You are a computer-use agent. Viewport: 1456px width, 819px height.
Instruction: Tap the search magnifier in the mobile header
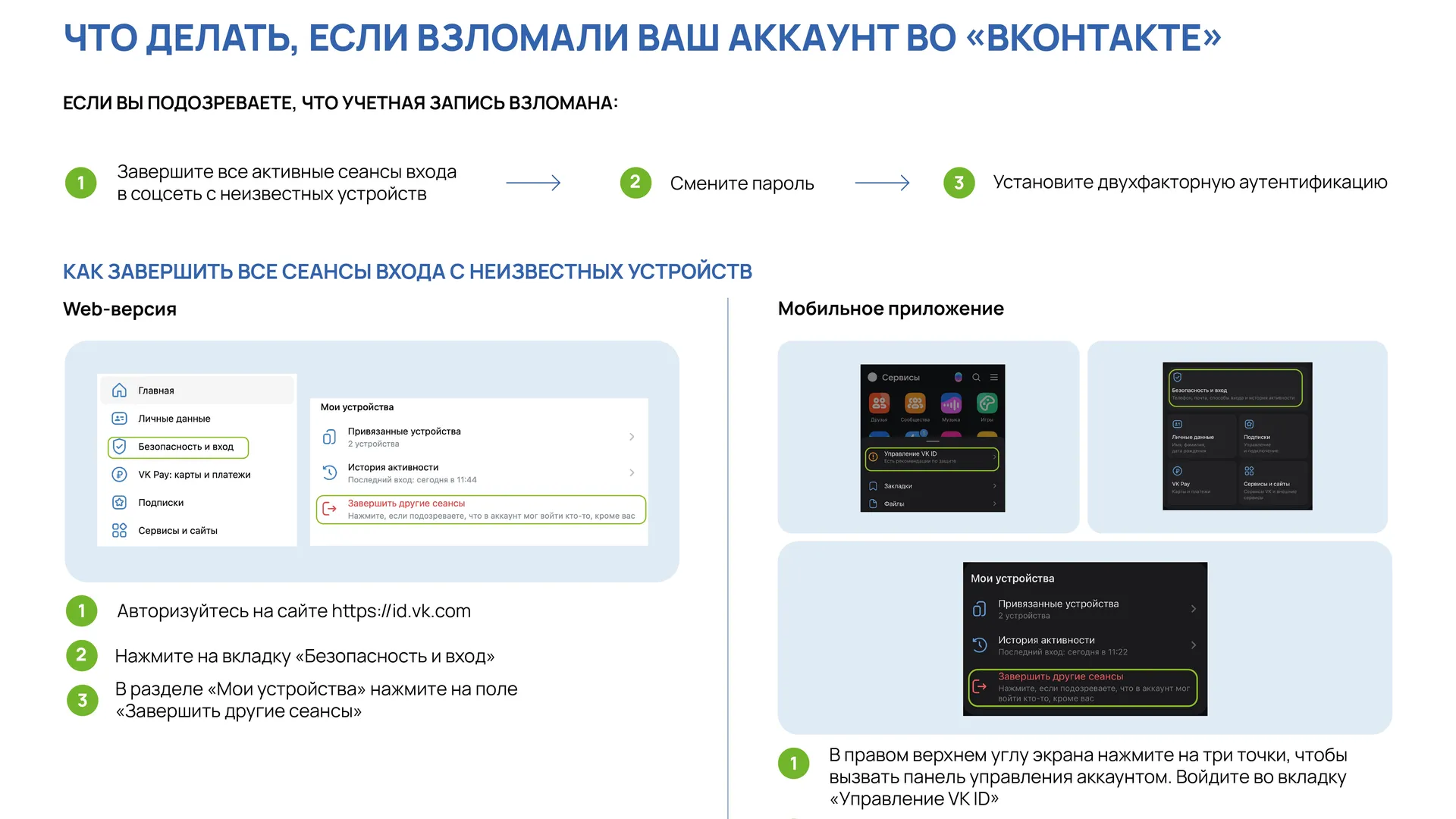tap(976, 377)
